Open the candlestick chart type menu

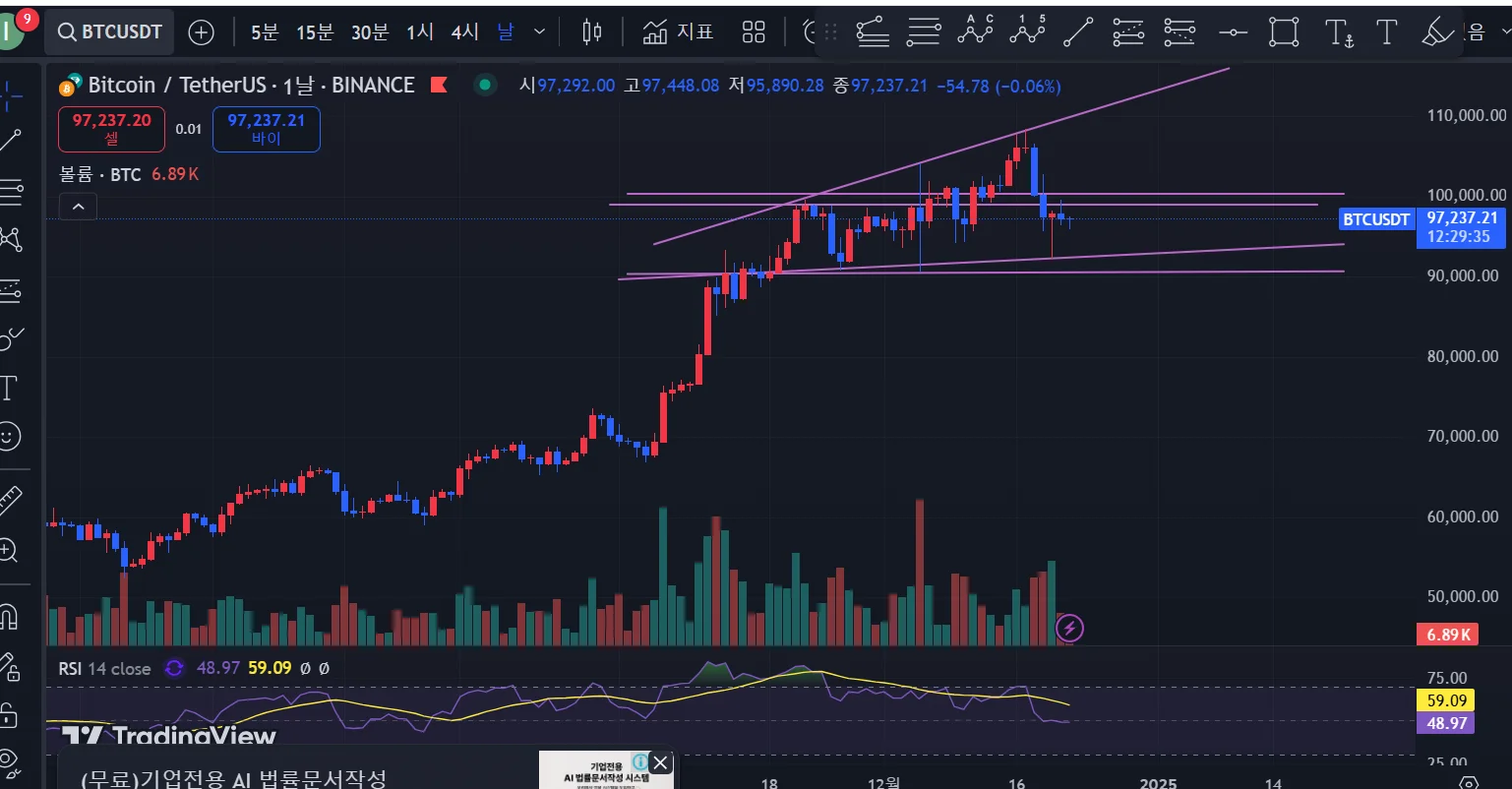(x=591, y=32)
